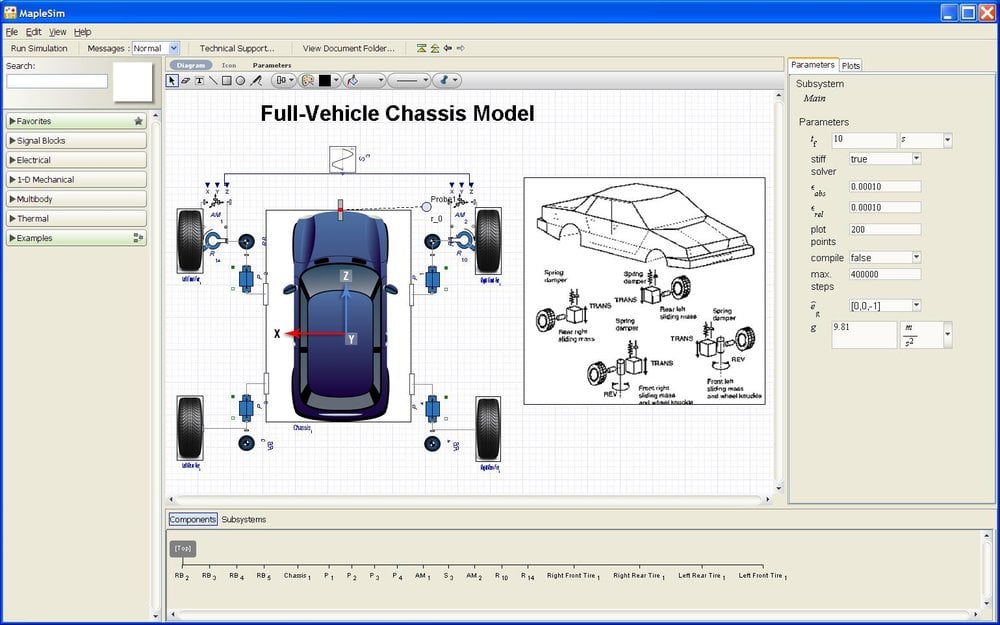Open the Edit menu

[x=34, y=32]
